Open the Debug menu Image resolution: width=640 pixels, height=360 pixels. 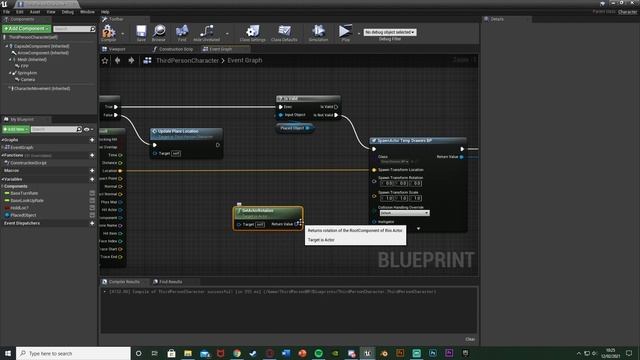pos(68,12)
